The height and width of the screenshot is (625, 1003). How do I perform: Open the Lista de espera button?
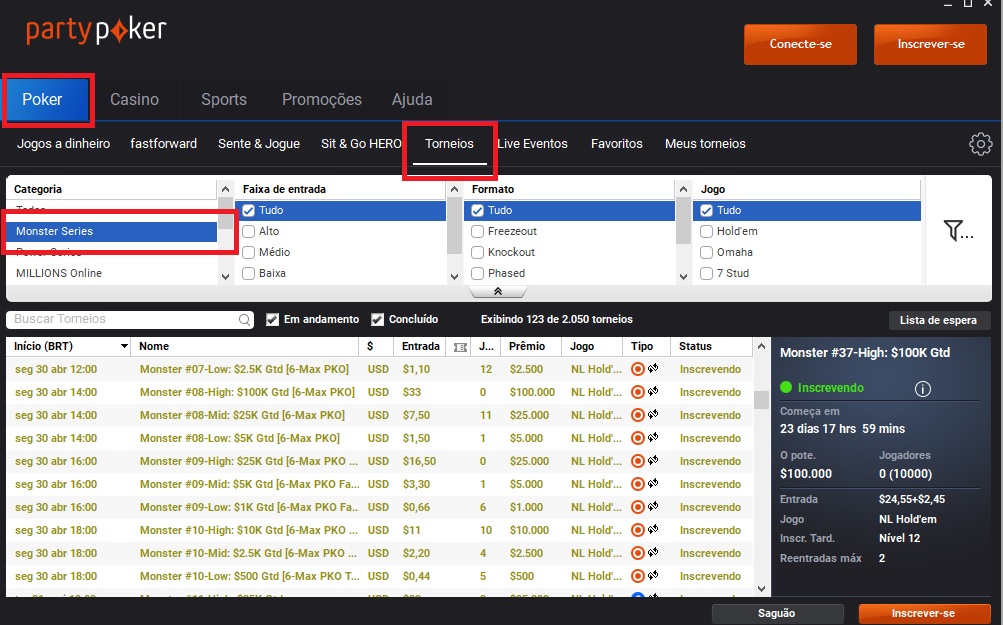(x=940, y=320)
